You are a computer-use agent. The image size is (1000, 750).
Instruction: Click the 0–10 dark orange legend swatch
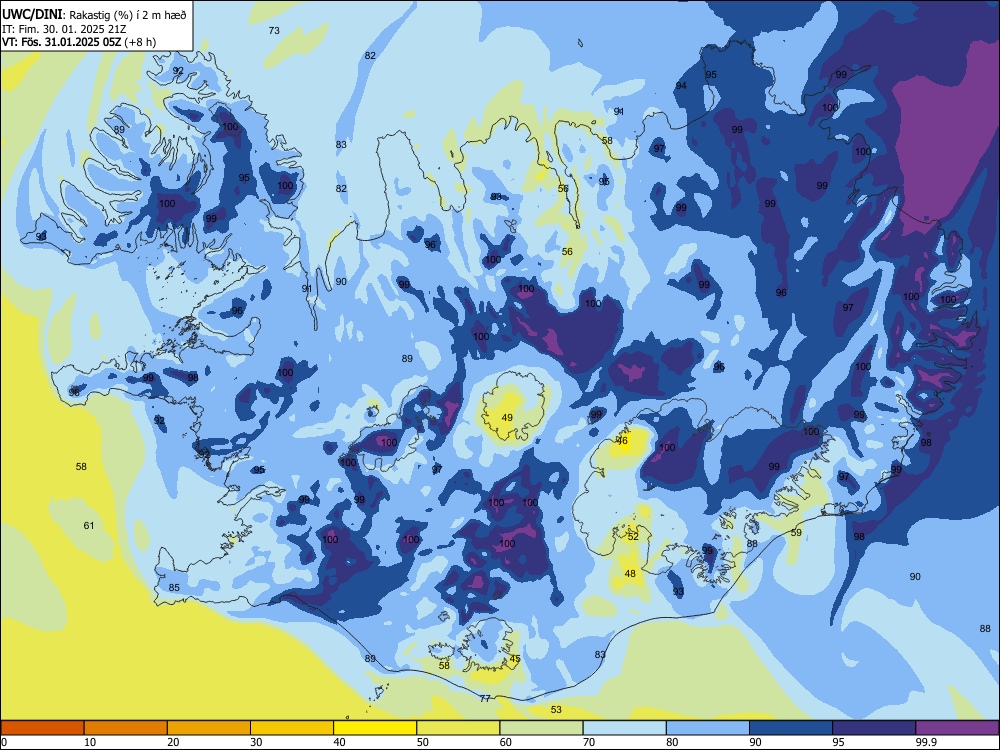43,728
